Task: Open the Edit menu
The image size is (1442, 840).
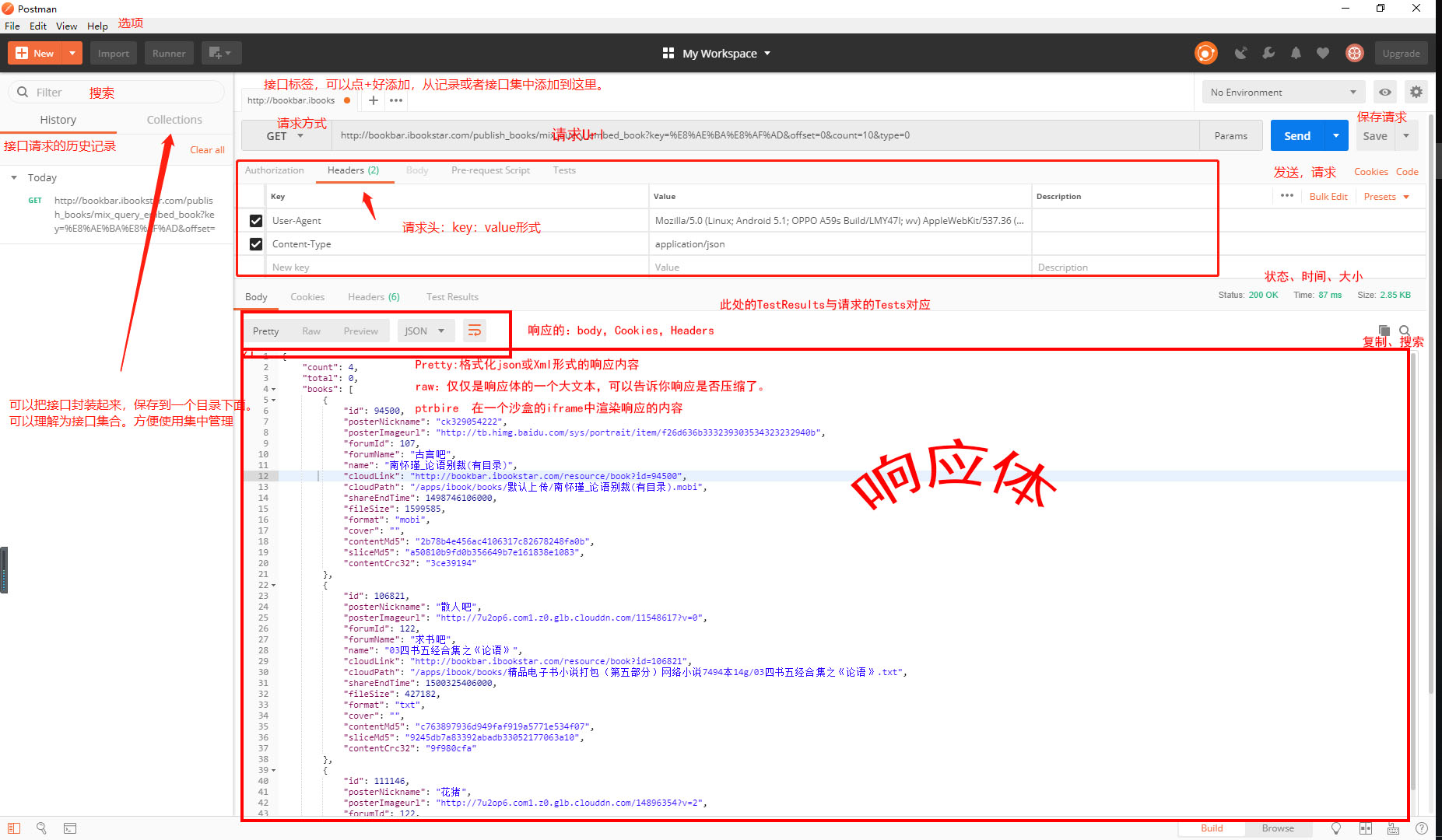Action: pos(38,26)
